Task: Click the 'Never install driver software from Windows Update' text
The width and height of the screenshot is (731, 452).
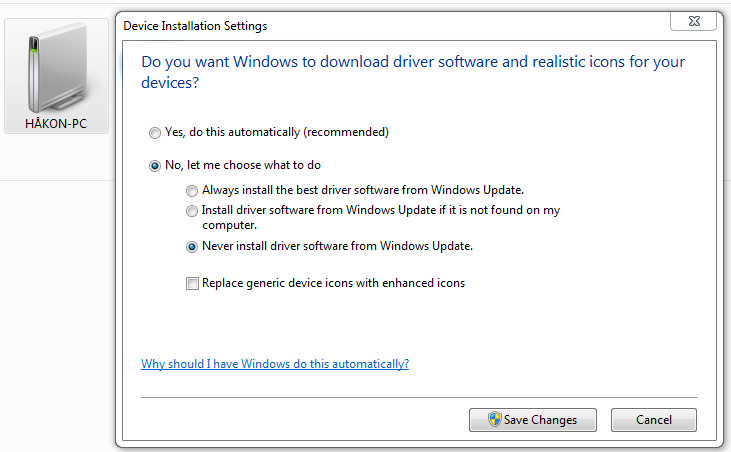Action: pyautogui.click(x=338, y=246)
